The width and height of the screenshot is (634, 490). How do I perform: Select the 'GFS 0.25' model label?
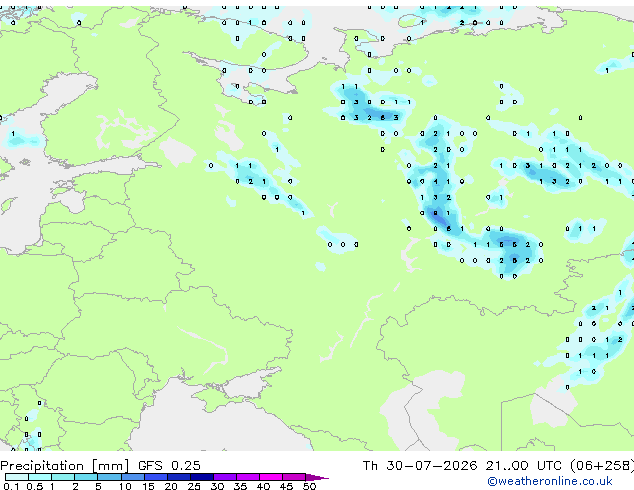coord(169,466)
